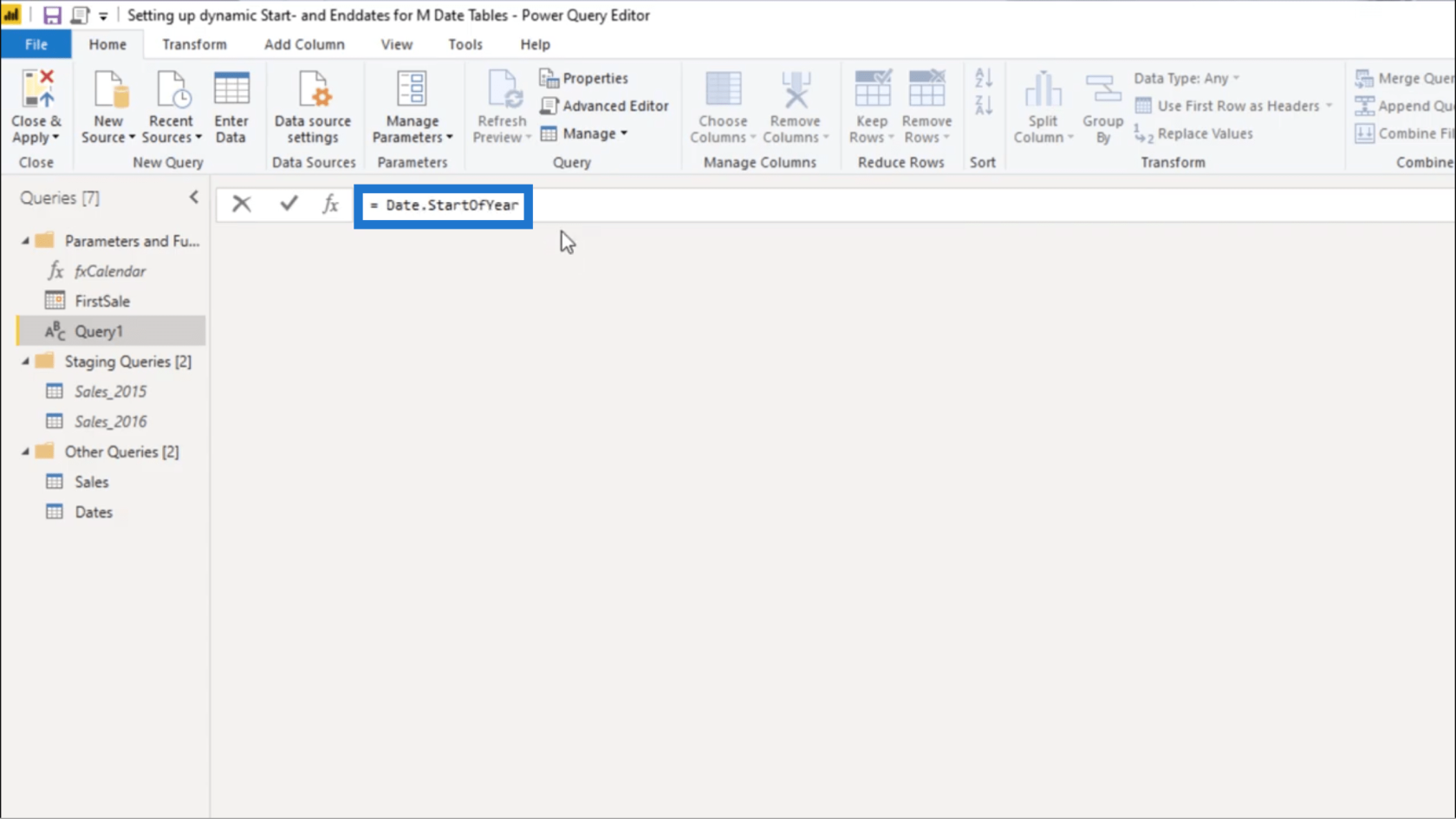Click the Choose Columns icon

pyautogui.click(x=724, y=89)
